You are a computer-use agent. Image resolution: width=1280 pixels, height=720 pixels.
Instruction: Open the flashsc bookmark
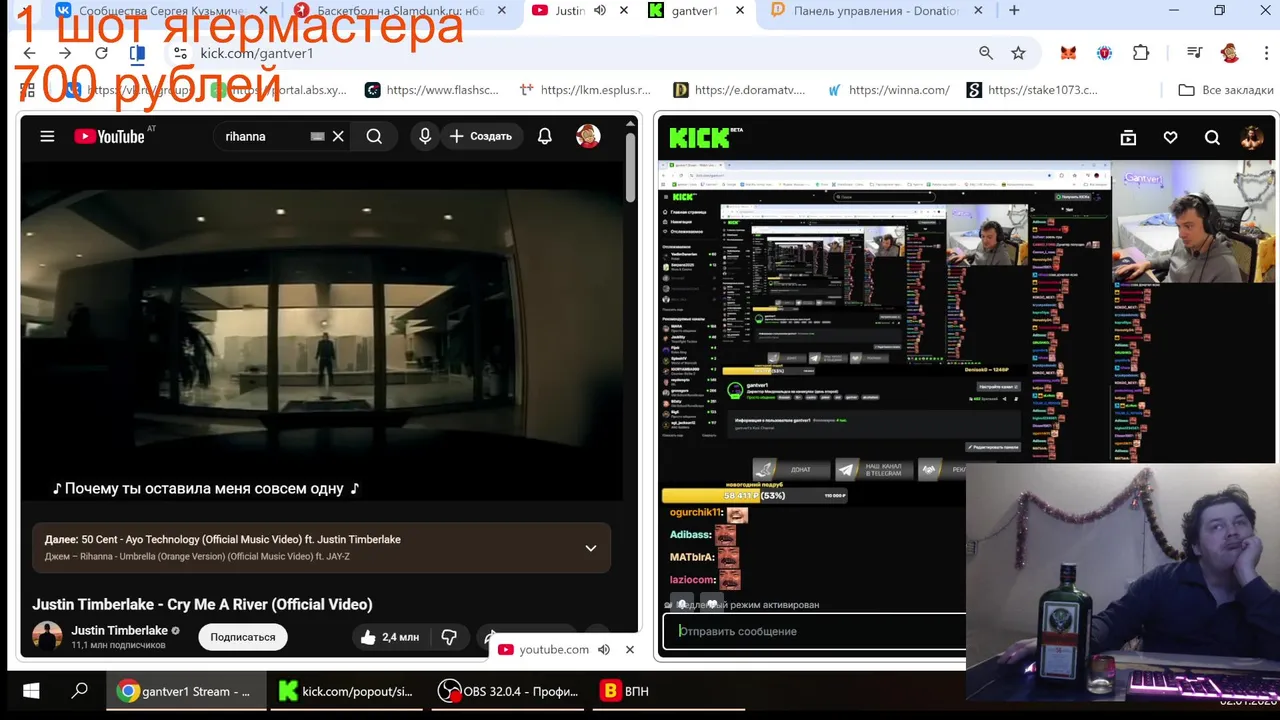[x=432, y=90]
